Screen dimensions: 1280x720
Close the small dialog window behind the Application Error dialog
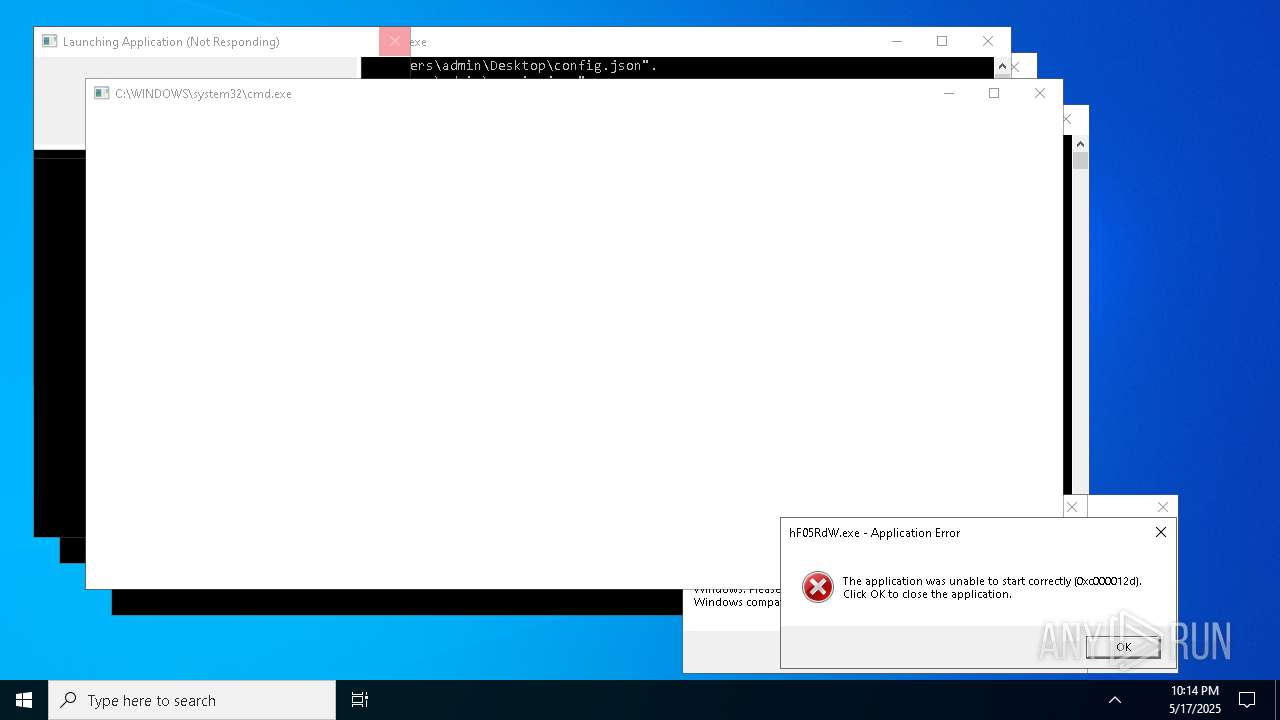click(x=1162, y=507)
